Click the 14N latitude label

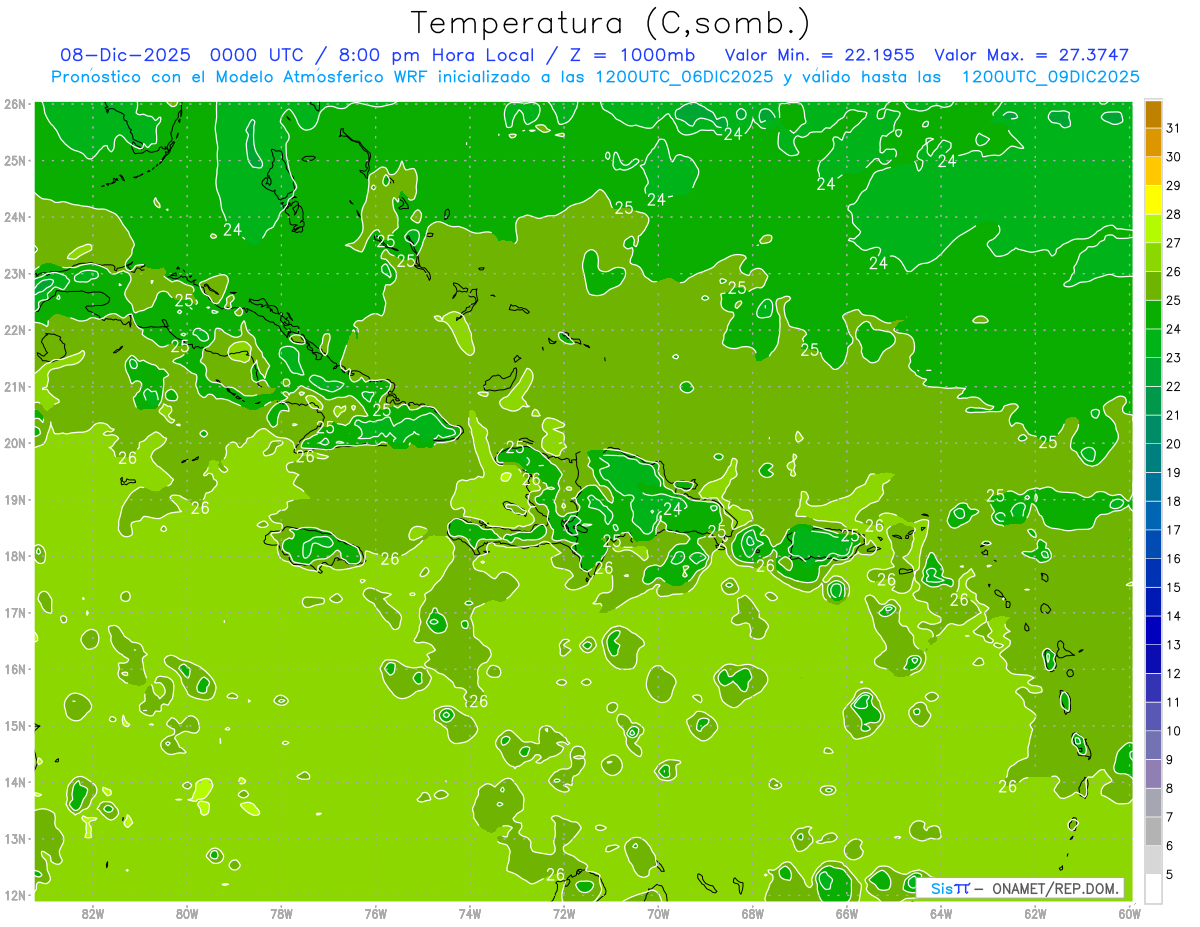[14, 782]
